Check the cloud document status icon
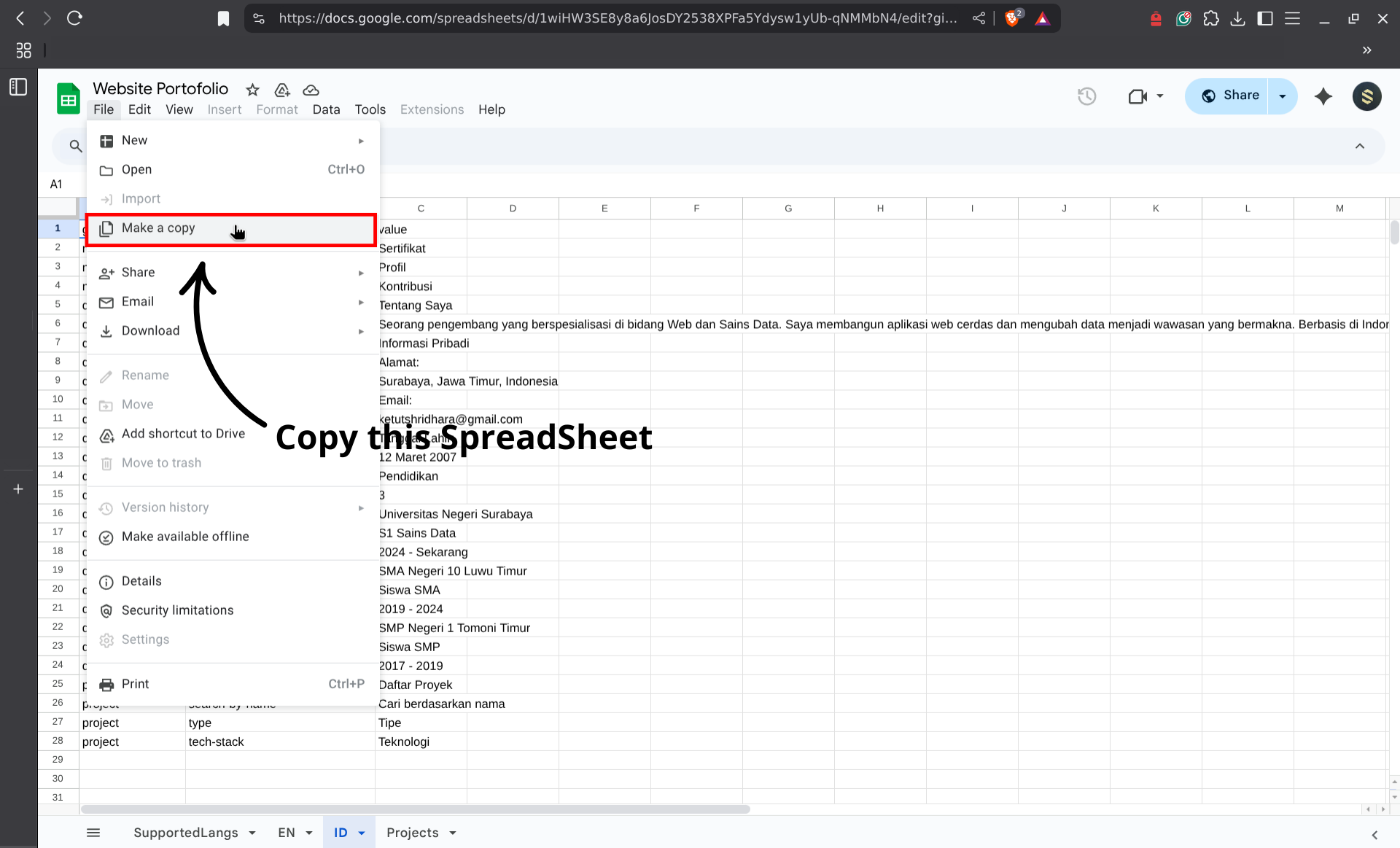 coord(311,90)
